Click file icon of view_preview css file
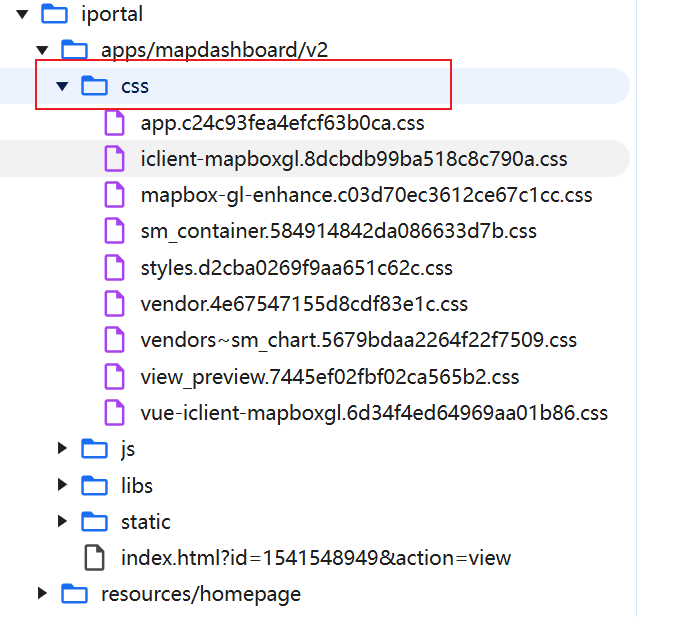Screen dimensions: 687x617 point(114,376)
